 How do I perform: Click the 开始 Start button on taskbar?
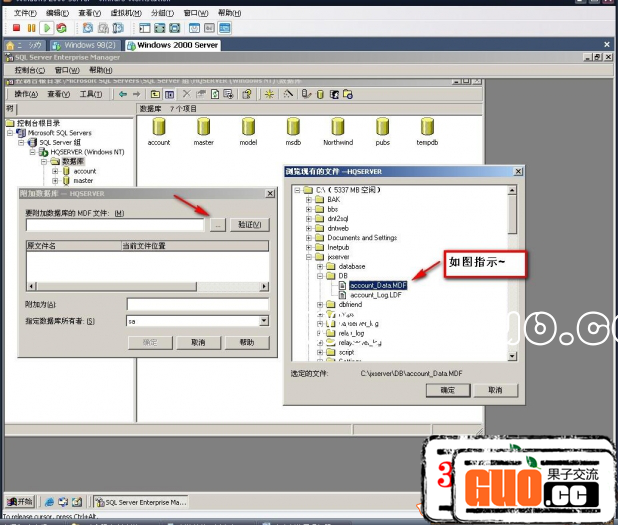[20, 502]
